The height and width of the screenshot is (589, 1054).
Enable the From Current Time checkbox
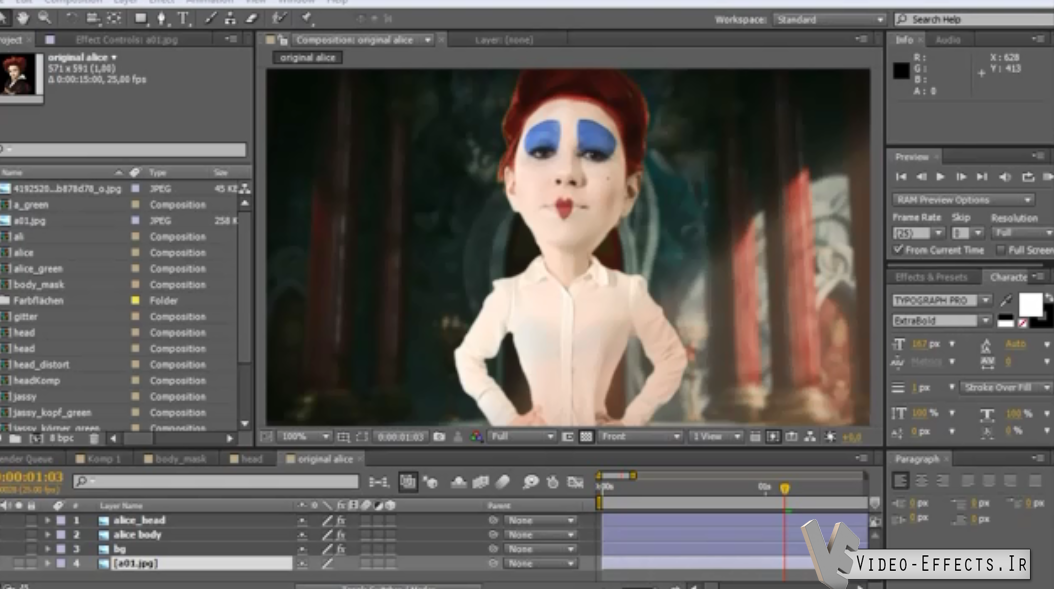[x=898, y=249]
